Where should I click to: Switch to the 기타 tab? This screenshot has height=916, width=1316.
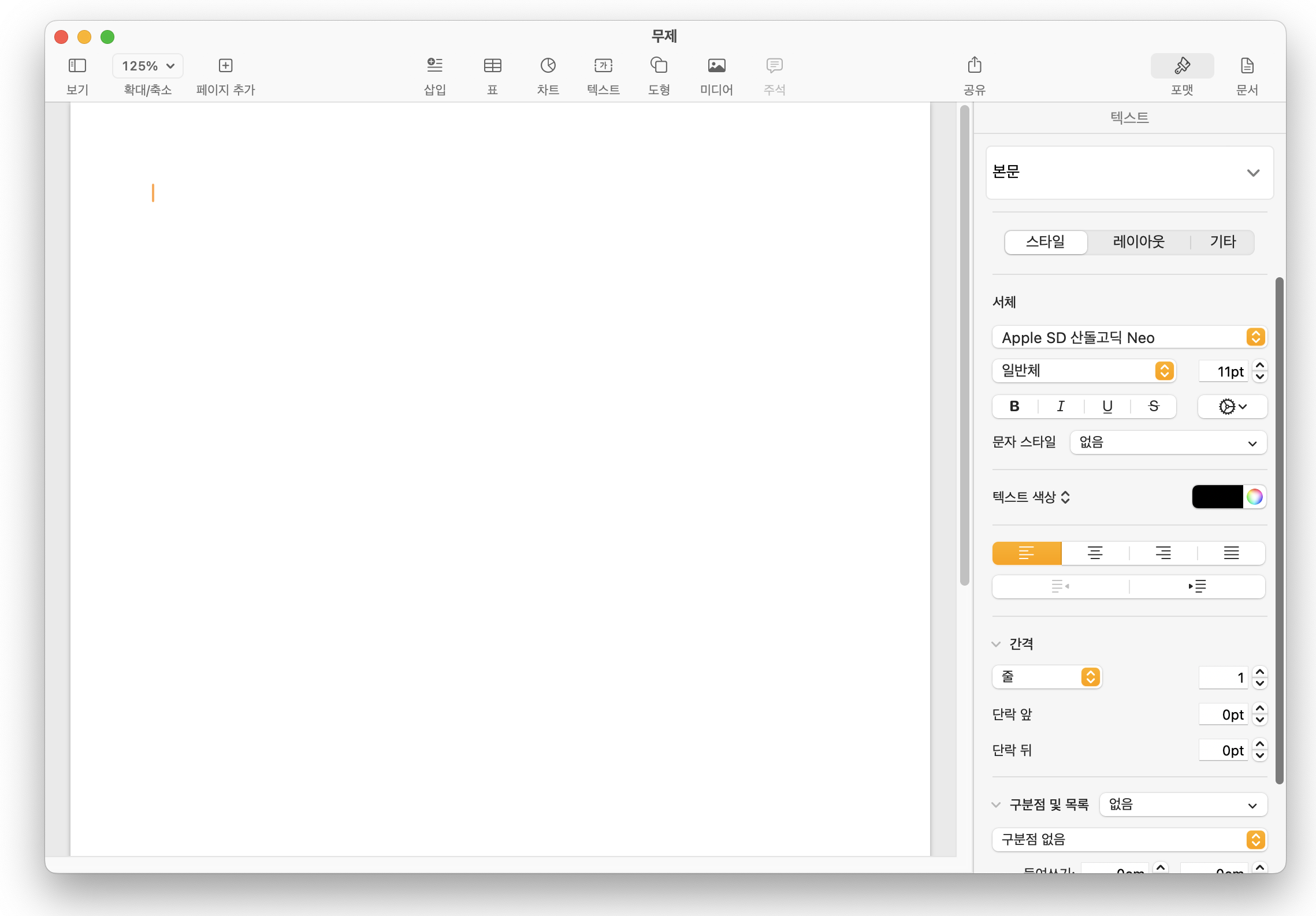tap(1222, 241)
